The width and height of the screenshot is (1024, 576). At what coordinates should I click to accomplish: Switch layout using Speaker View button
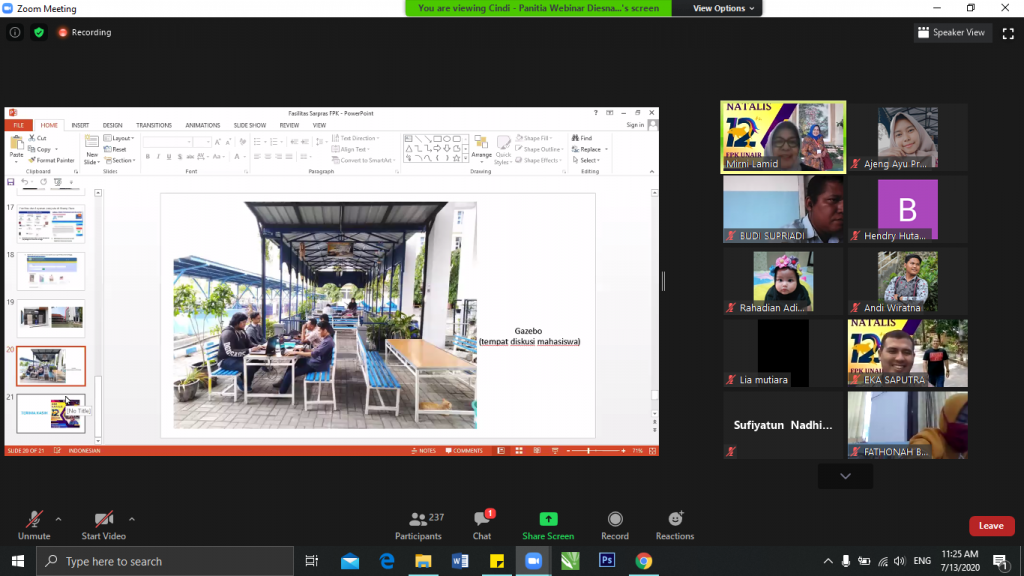pos(951,32)
